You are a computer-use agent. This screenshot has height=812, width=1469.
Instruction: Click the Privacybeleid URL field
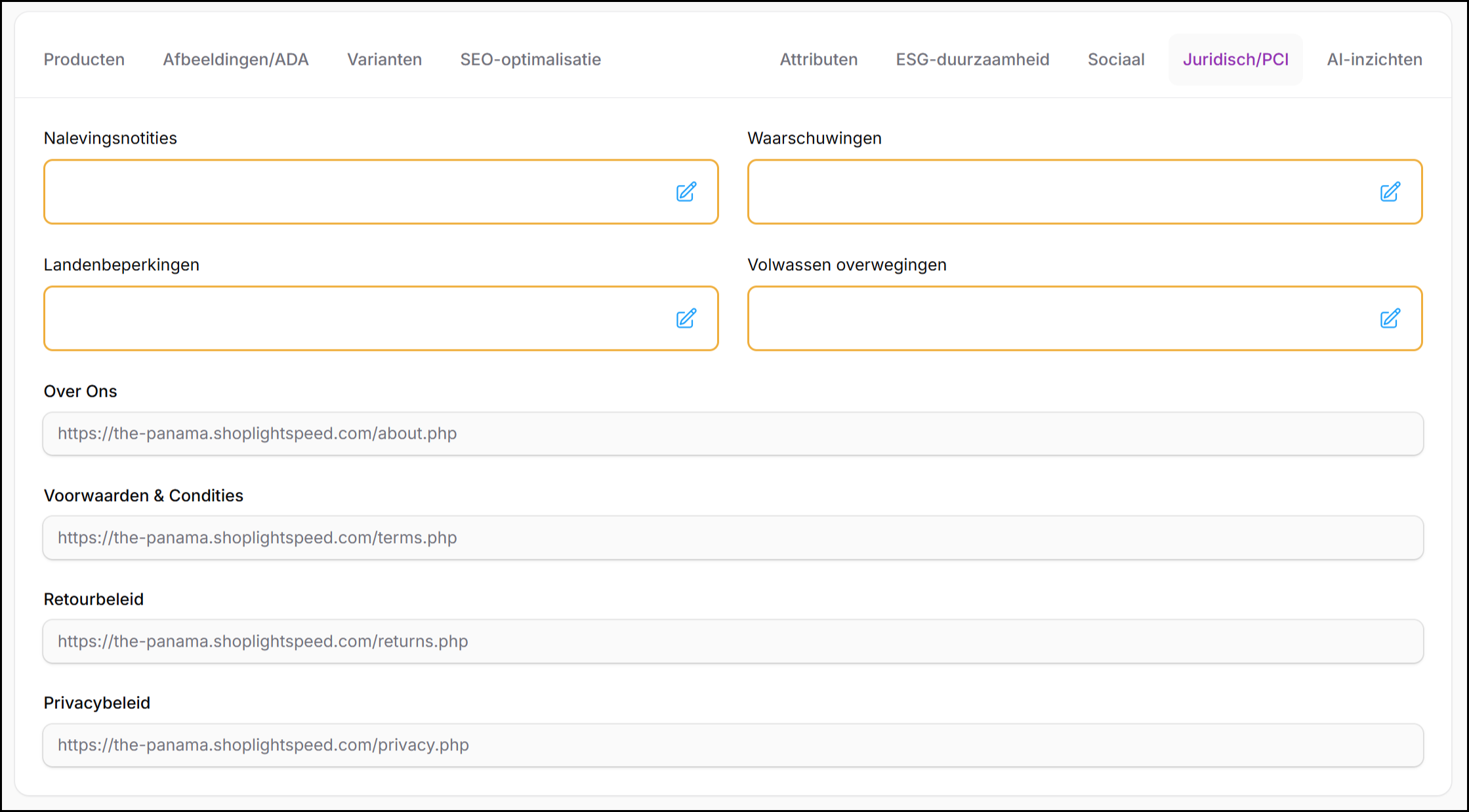[x=733, y=745]
